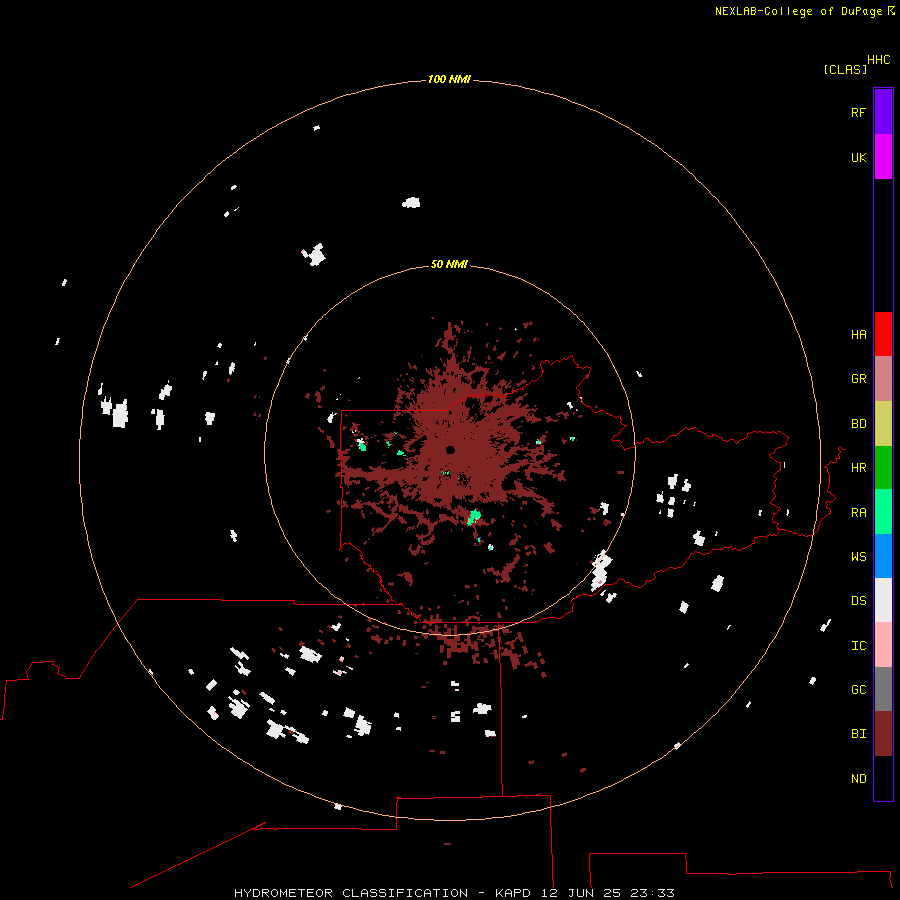Click the HA legend label

pyautogui.click(x=858, y=335)
